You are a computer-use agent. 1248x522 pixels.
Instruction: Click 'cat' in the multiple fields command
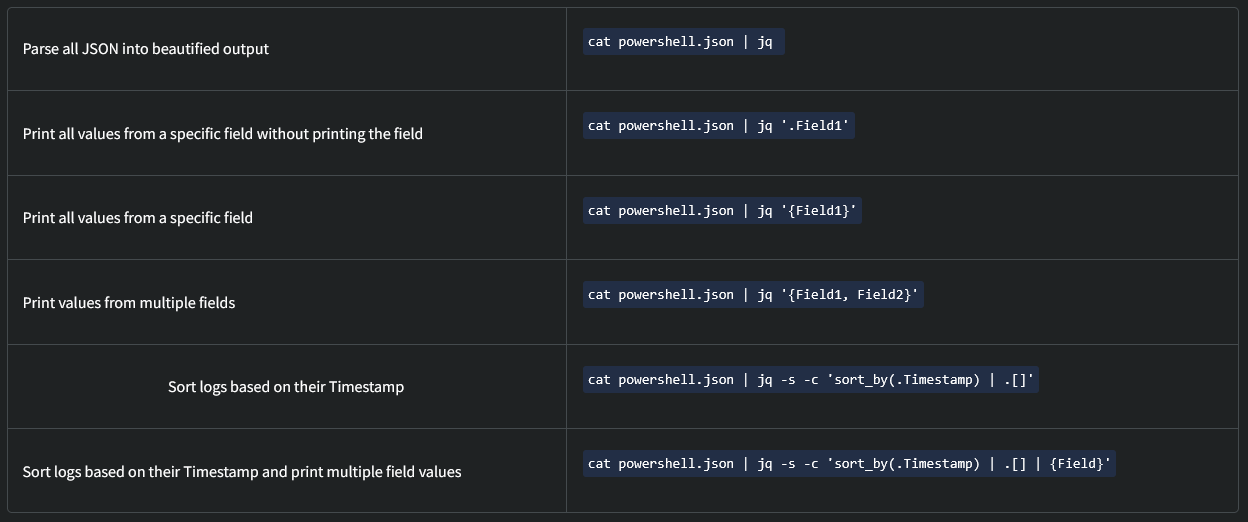599,294
